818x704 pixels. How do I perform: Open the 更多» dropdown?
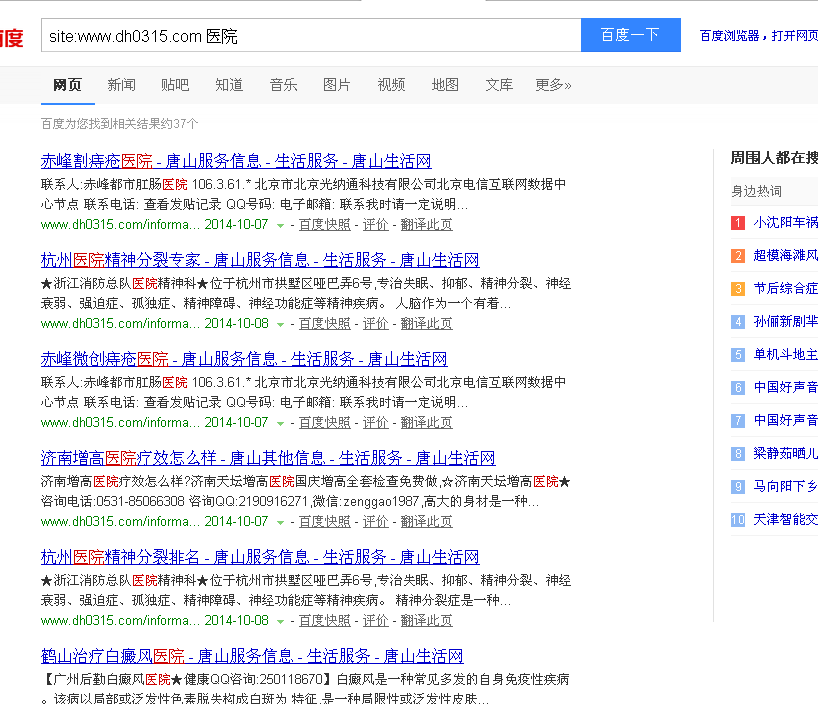553,85
